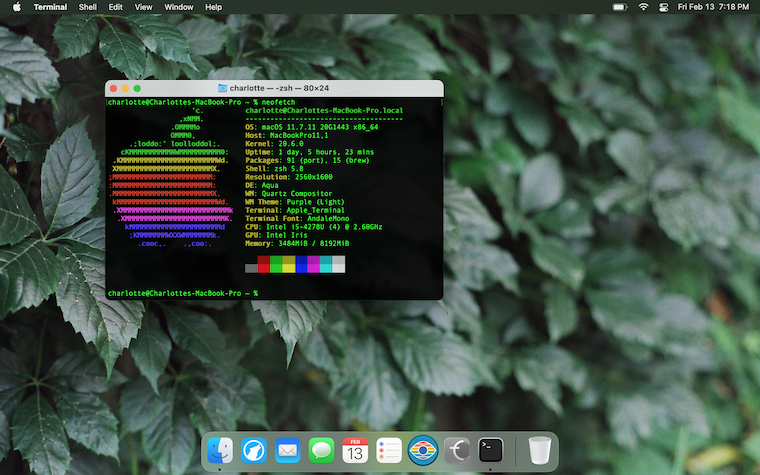Minimize the Terminal window with yellow button

(x=125, y=88)
